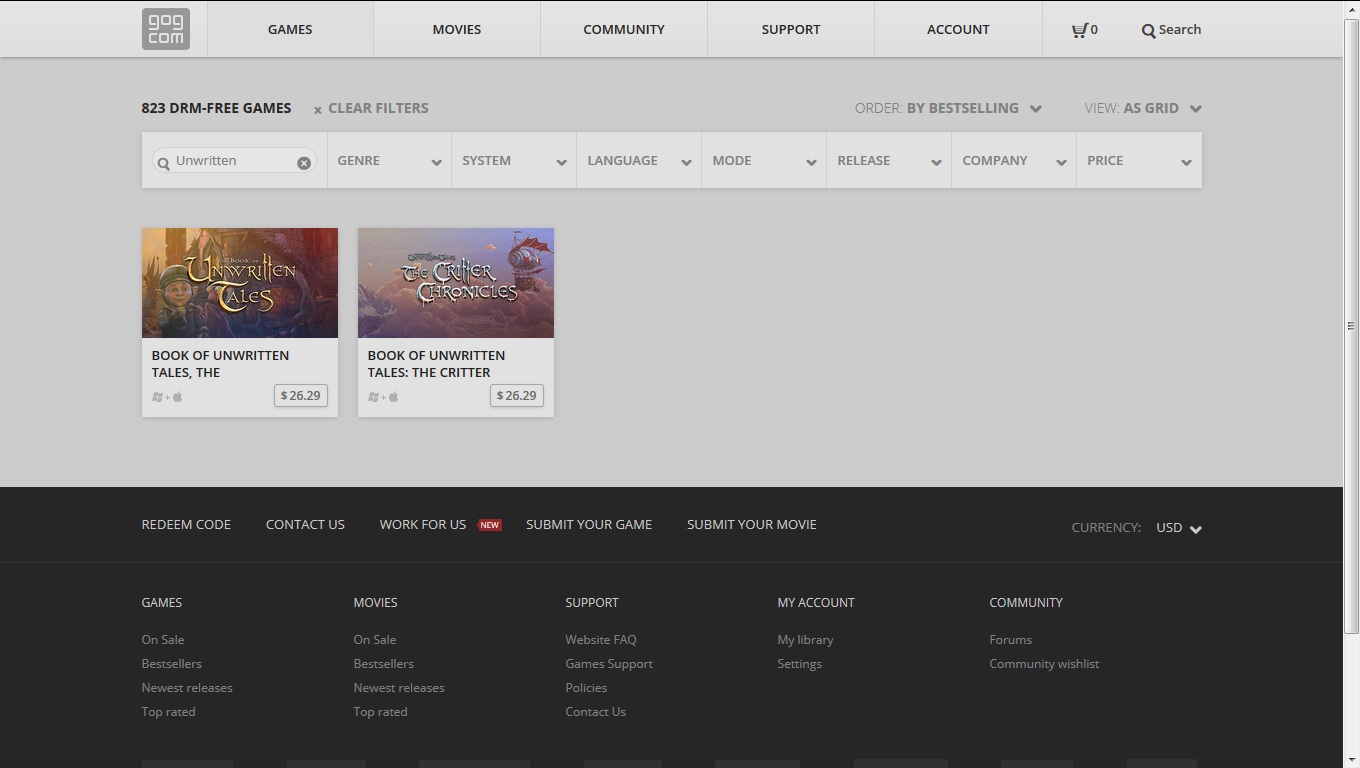Open the COMMUNITY navigation menu
This screenshot has width=1360, height=768.
(624, 29)
